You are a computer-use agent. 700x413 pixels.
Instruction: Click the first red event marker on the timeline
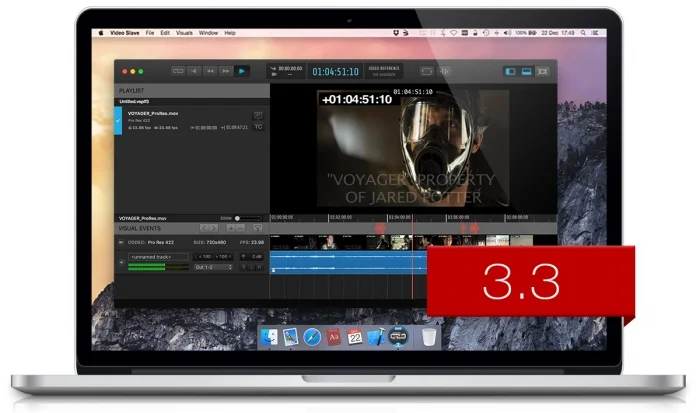click(x=380, y=228)
